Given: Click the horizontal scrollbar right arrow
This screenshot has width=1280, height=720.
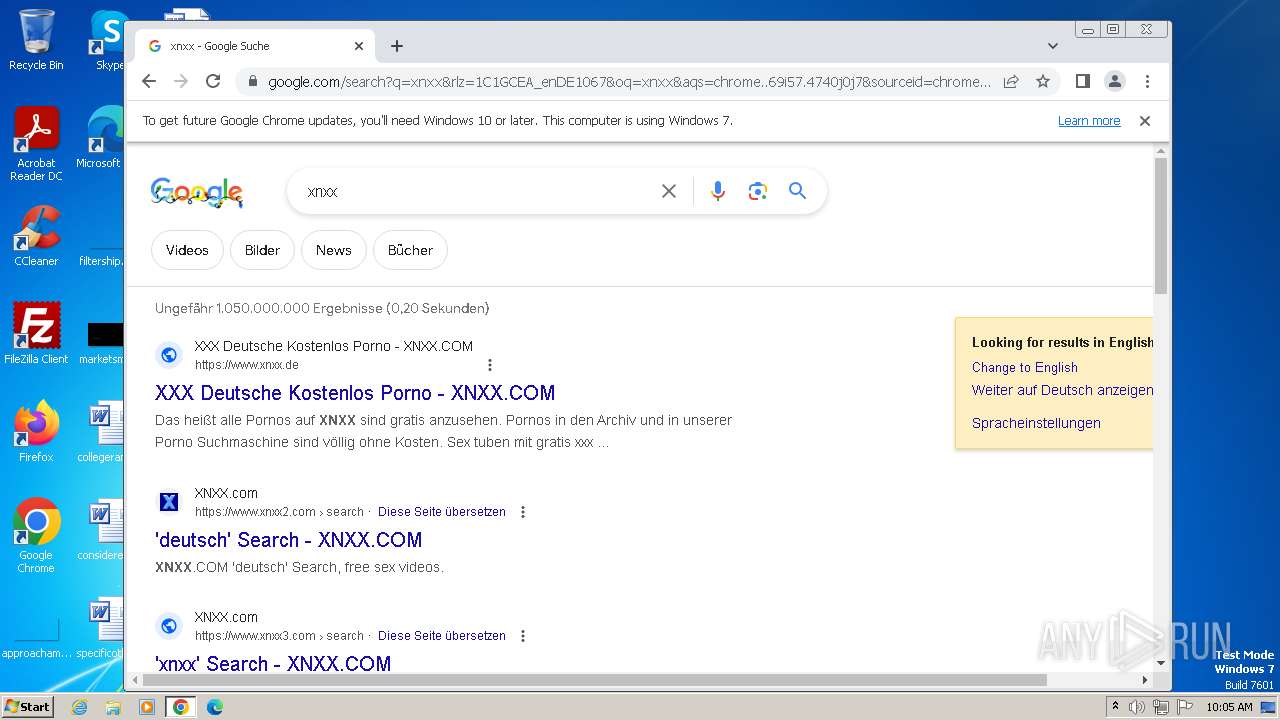Looking at the screenshot, I should 1145,680.
